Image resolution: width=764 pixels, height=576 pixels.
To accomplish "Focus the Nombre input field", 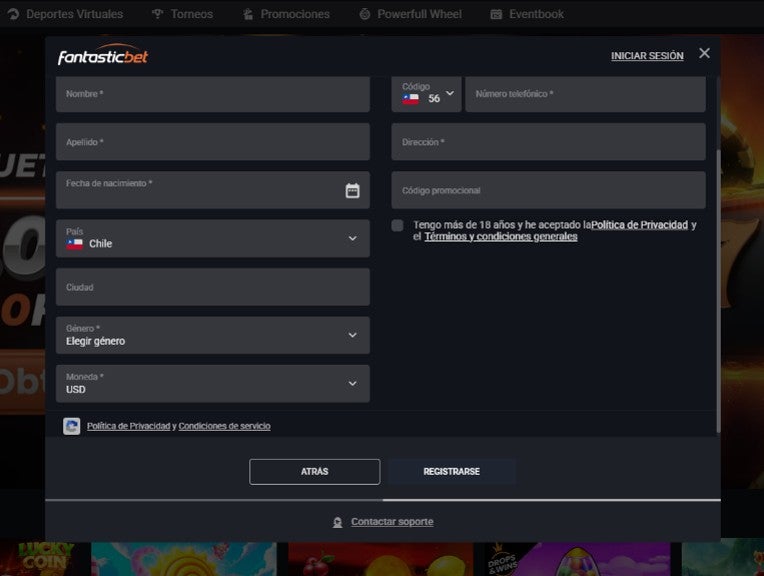I will [x=213, y=94].
